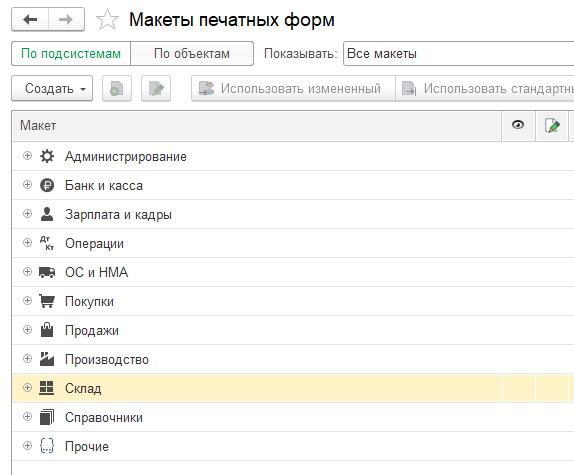Click the factory icon for Производство
Viewport: 574px width, 475px height.
(x=47, y=359)
